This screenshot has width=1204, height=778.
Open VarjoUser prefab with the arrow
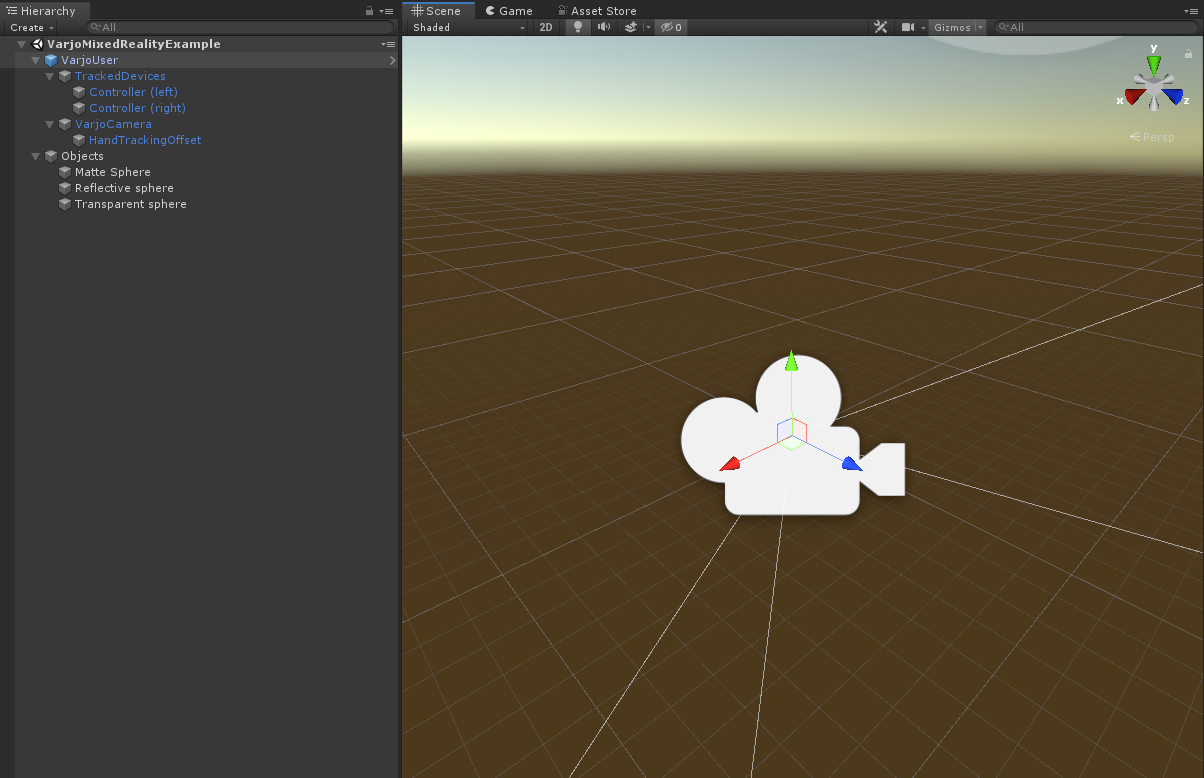coord(392,60)
